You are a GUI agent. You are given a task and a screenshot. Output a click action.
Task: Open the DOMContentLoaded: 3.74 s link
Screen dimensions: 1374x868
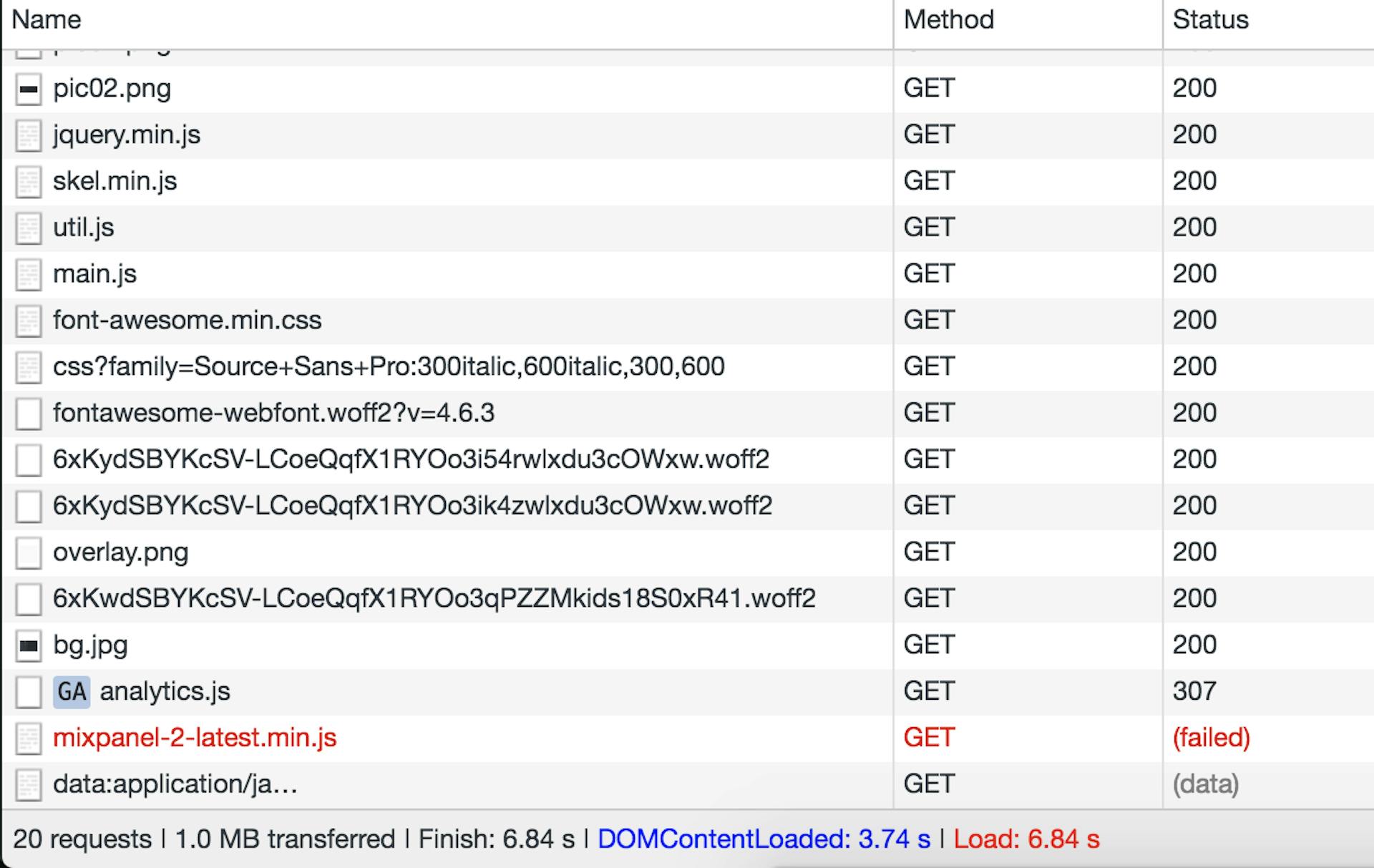tap(764, 839)
